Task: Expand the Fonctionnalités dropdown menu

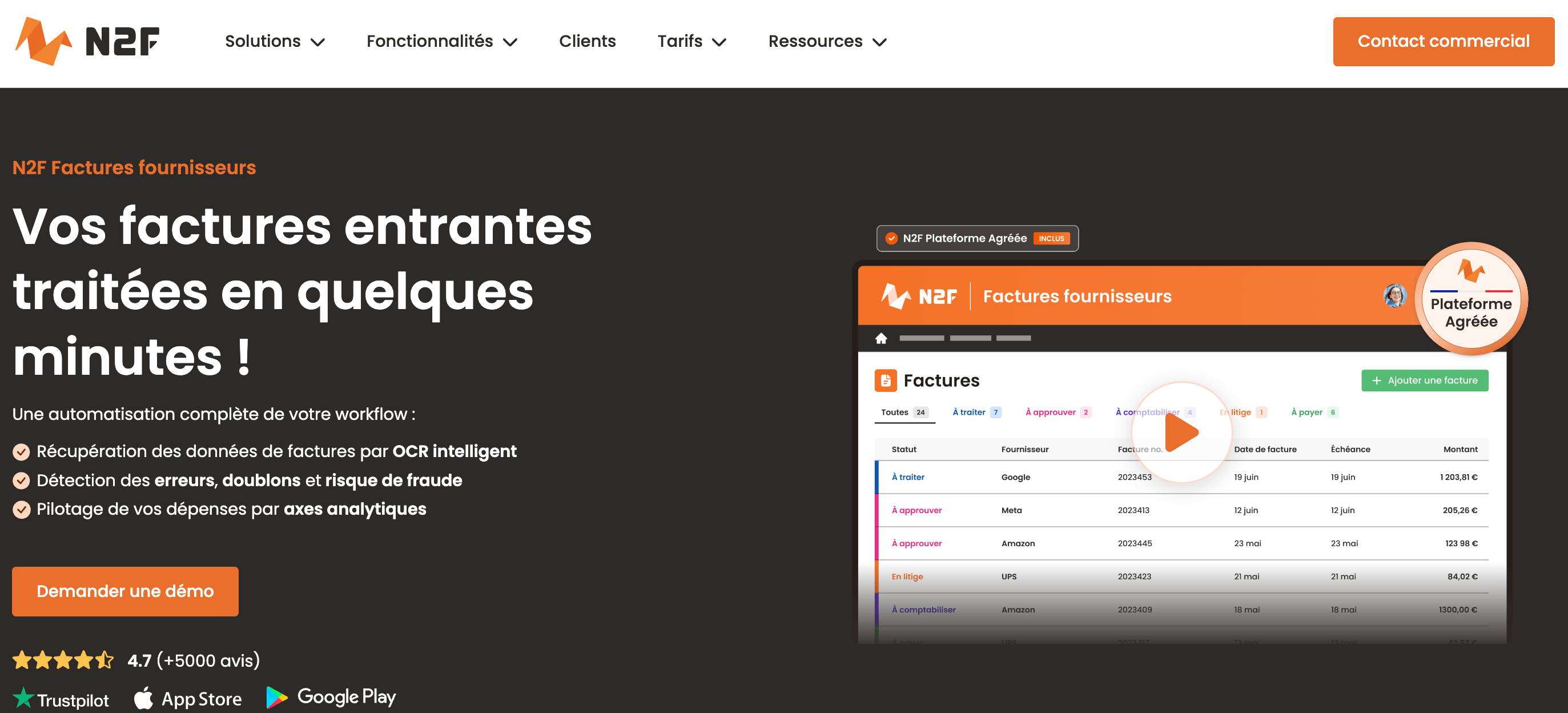Action: coord(442,41)
